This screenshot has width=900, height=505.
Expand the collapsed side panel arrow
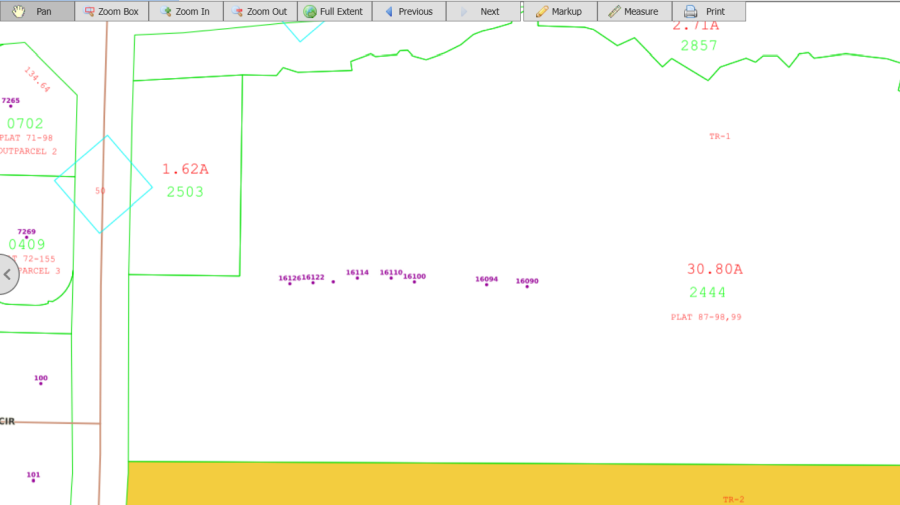pyautogui.click(x=7, y=274)
